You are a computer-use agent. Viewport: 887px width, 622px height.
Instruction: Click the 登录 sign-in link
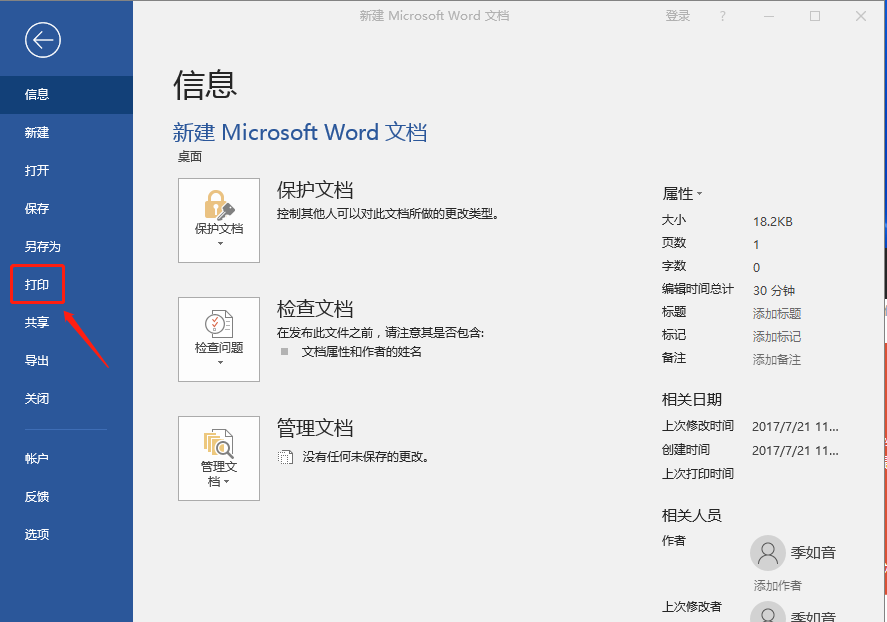(x=678, y=16)
